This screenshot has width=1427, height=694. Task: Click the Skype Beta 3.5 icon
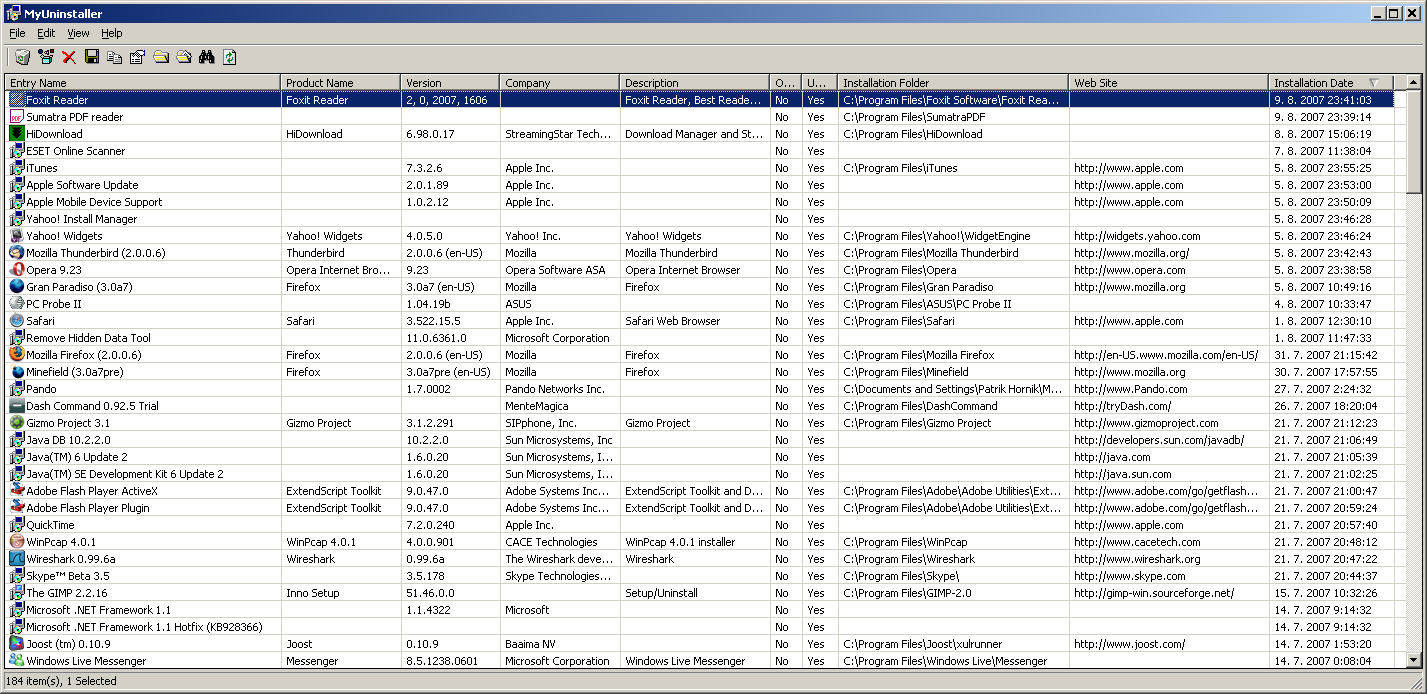[x=17, y=576]
